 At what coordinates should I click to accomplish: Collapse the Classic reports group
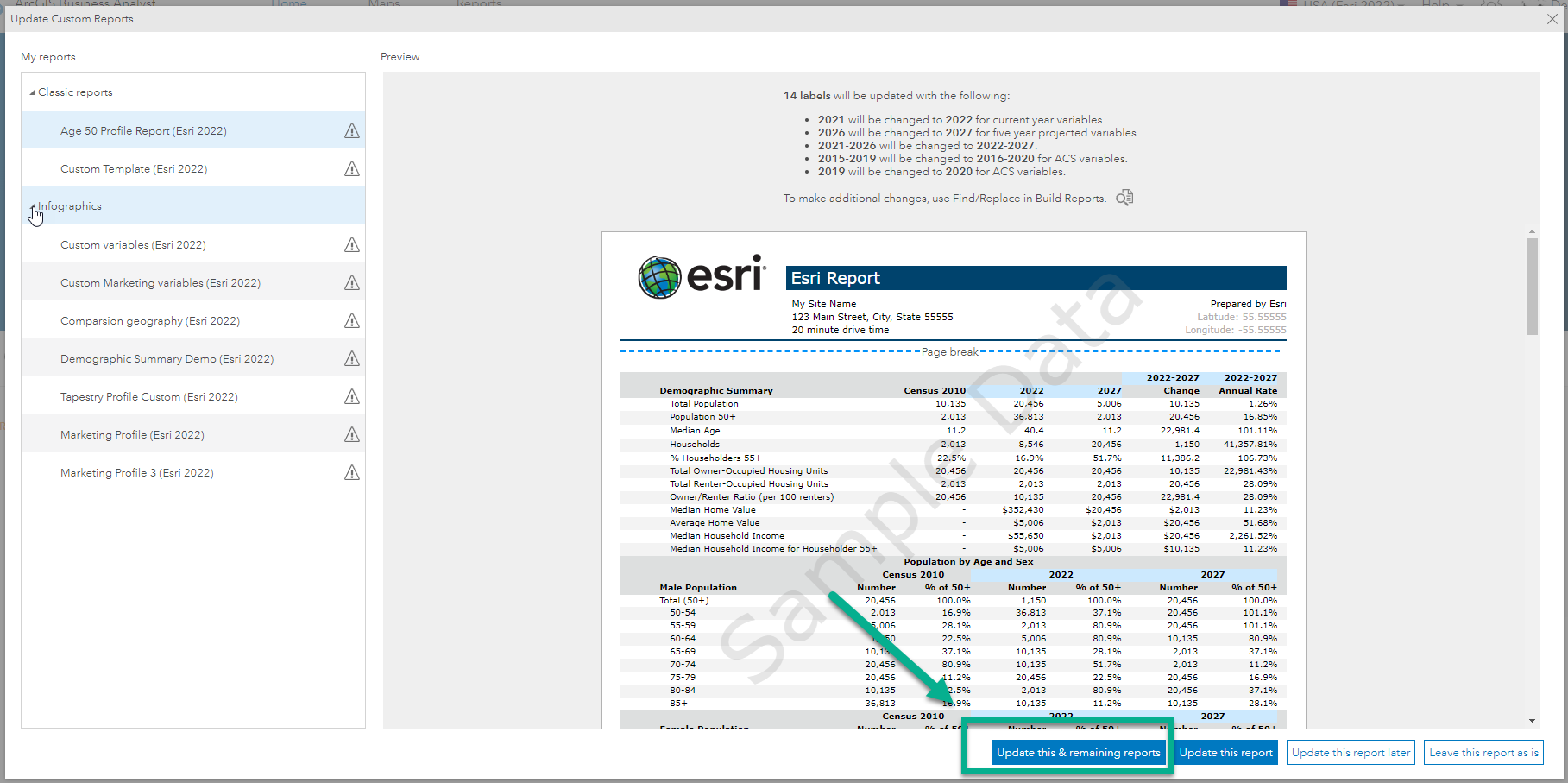33,92
